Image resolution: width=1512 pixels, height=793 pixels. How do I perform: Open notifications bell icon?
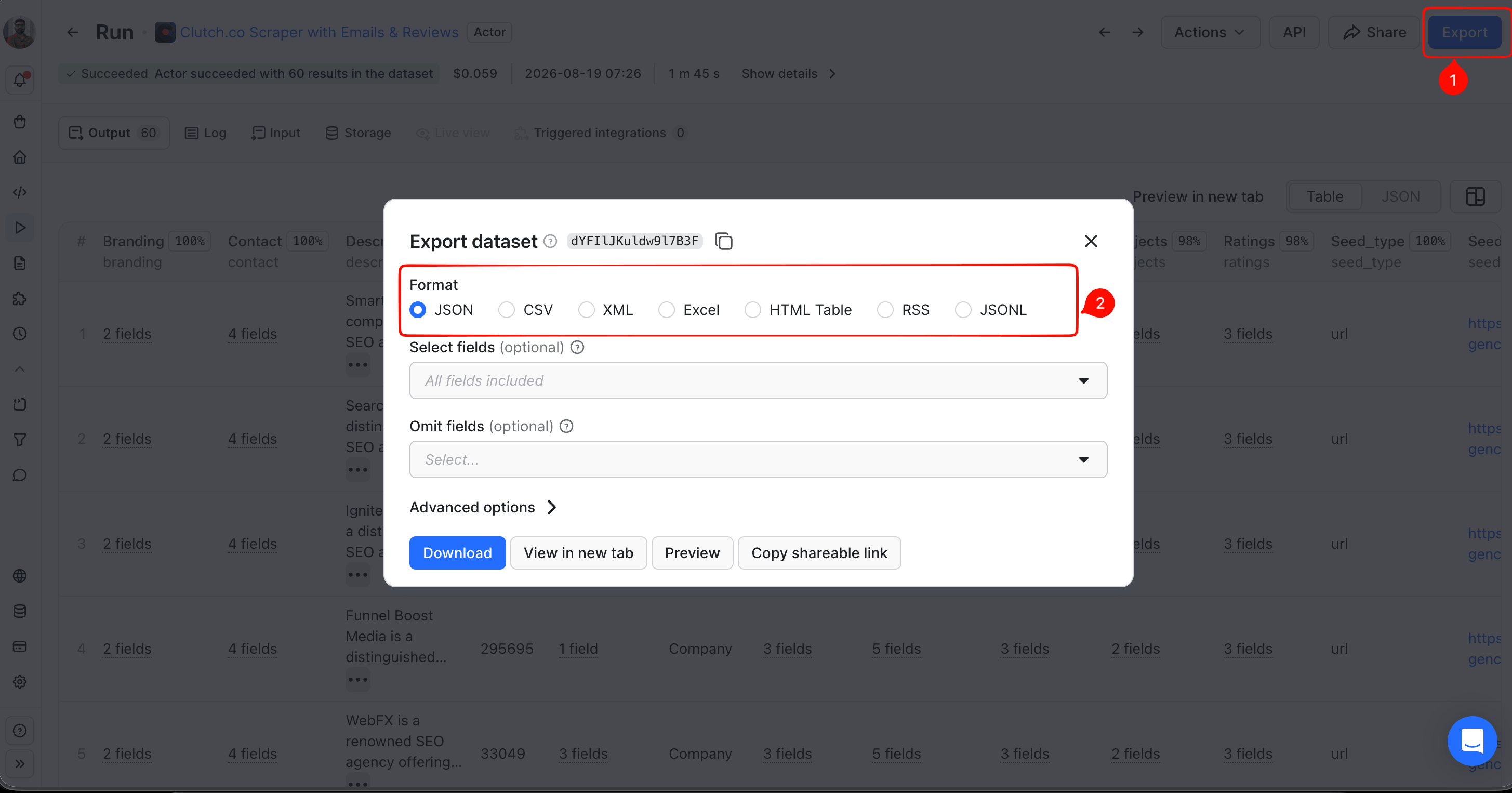[x=19, y=79]
